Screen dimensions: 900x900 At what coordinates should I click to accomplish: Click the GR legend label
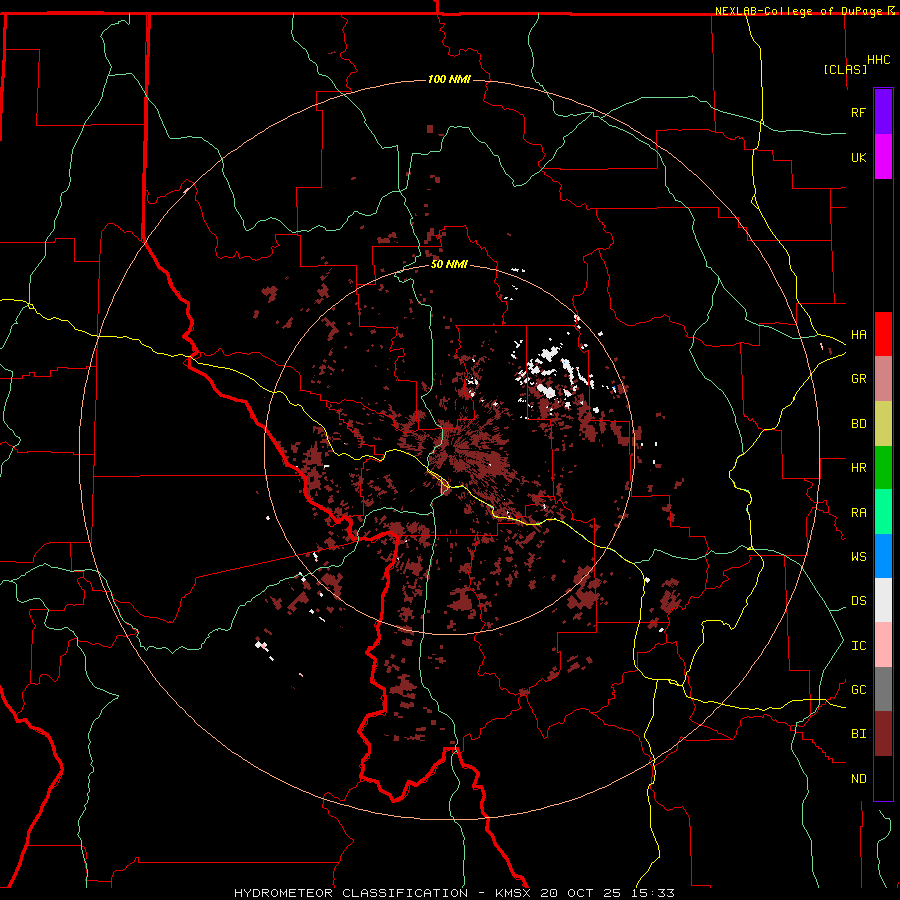858,378
